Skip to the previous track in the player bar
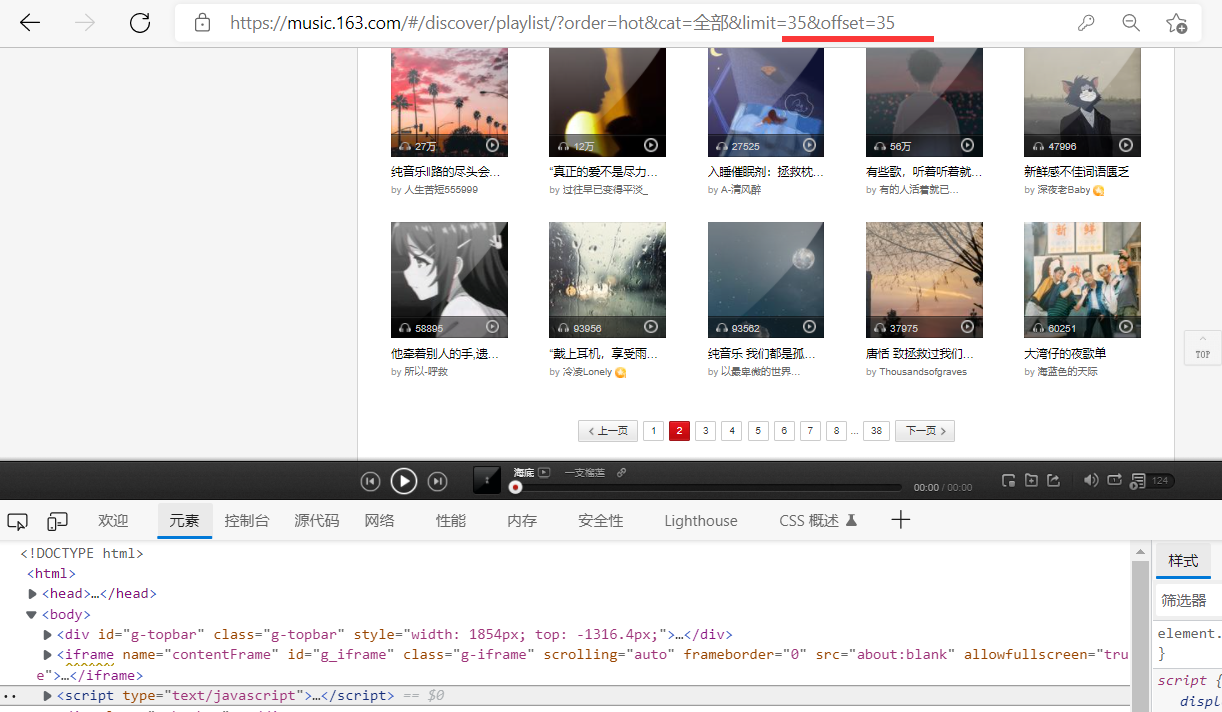The width and height of the screenshot is (1222, 712). [370, 482]
